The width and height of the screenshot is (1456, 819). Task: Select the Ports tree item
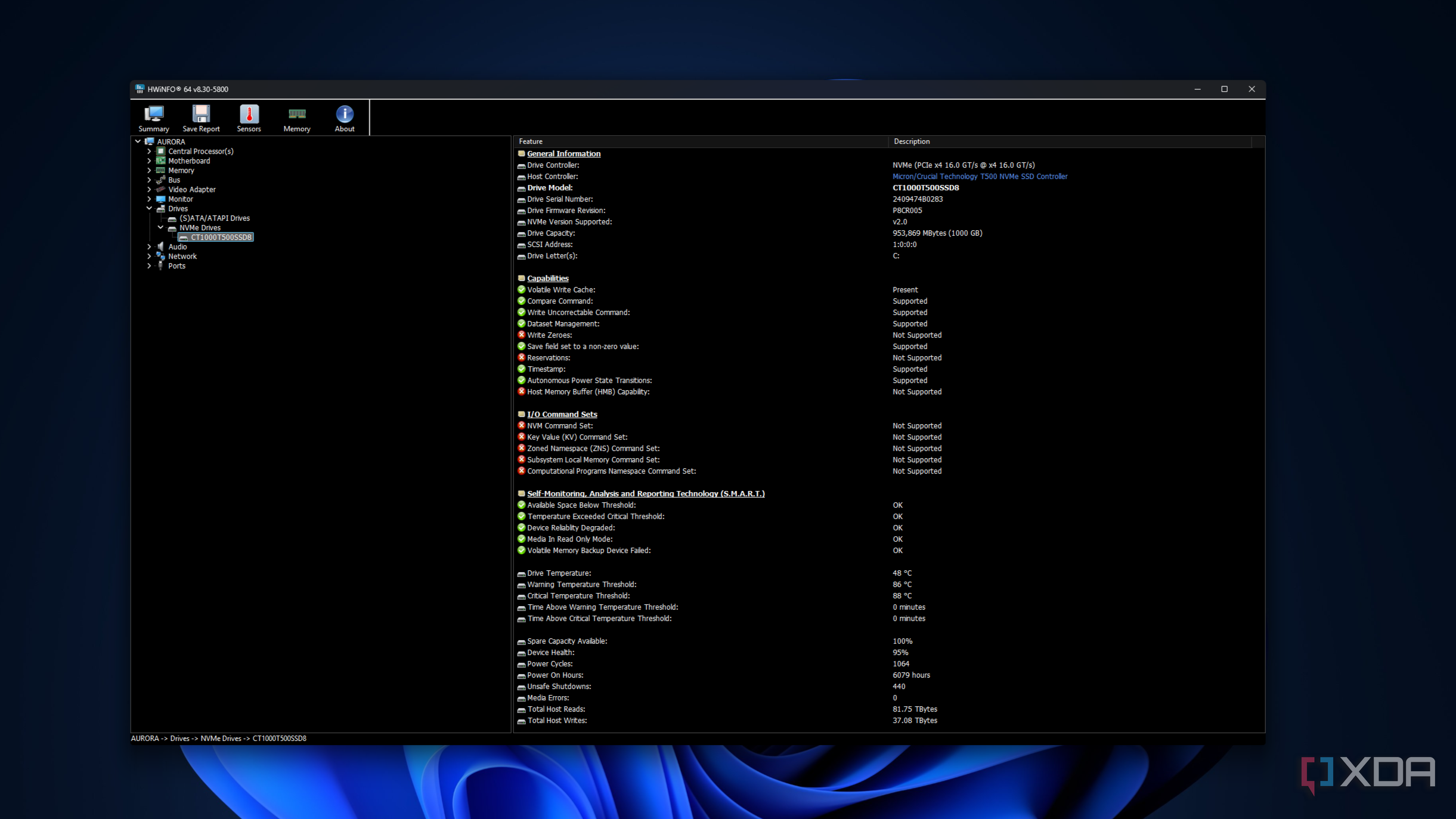(x=176, y=265)
